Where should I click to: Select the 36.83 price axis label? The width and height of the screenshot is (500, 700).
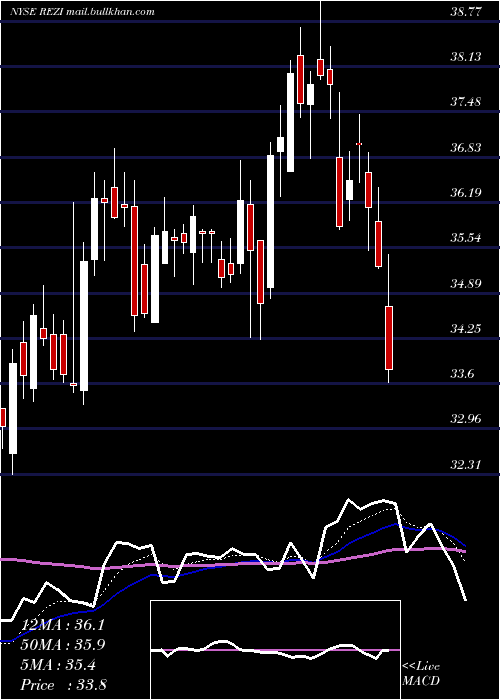coord(466,147)
